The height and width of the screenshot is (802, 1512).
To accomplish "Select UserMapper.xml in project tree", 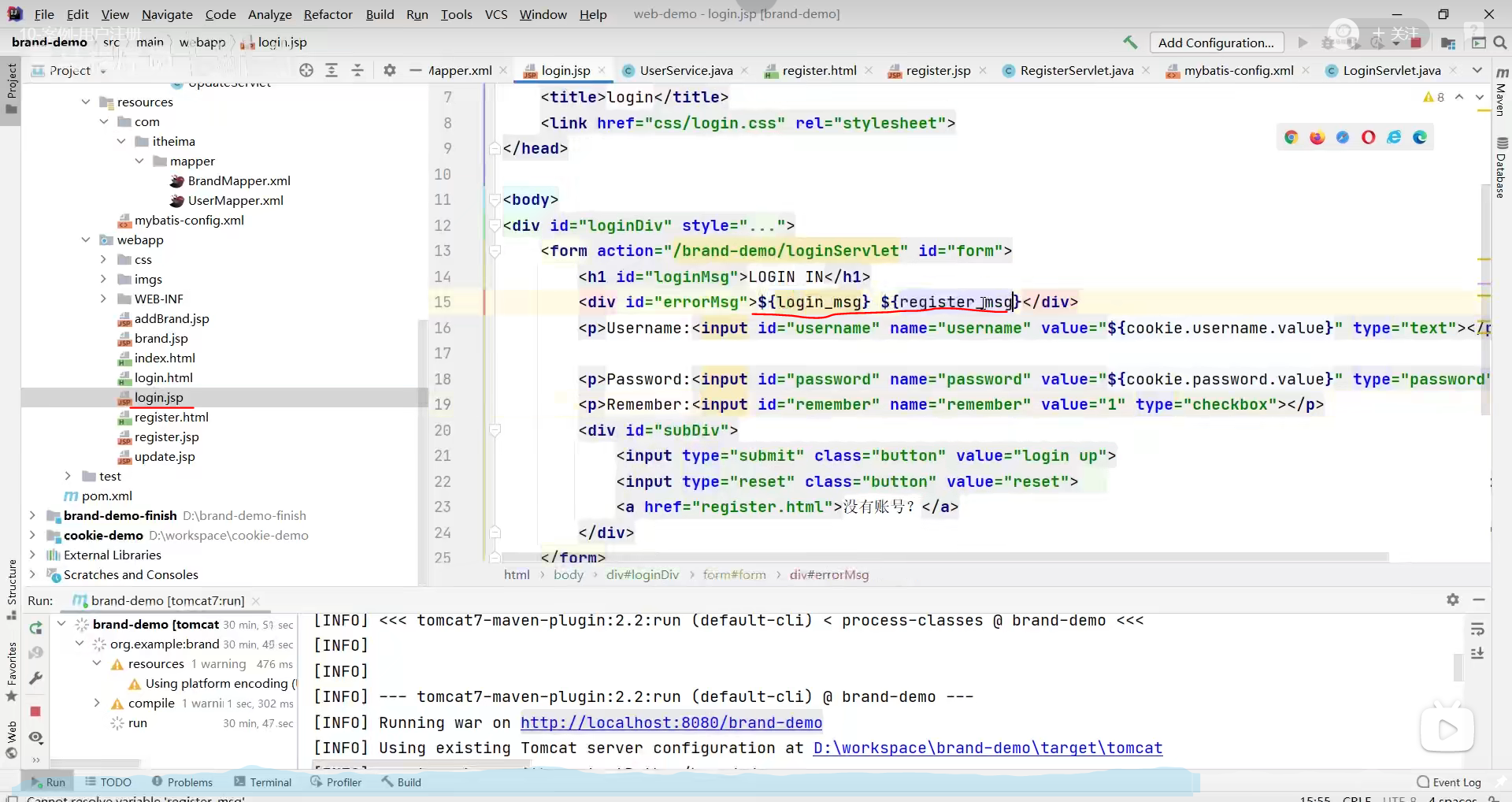I will (x=235, y=200).
